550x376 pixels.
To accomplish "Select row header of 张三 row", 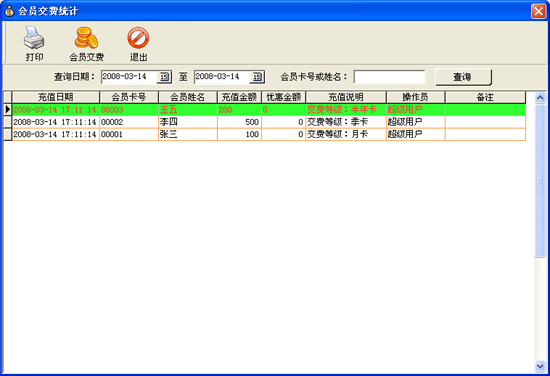I will (7, 134).
